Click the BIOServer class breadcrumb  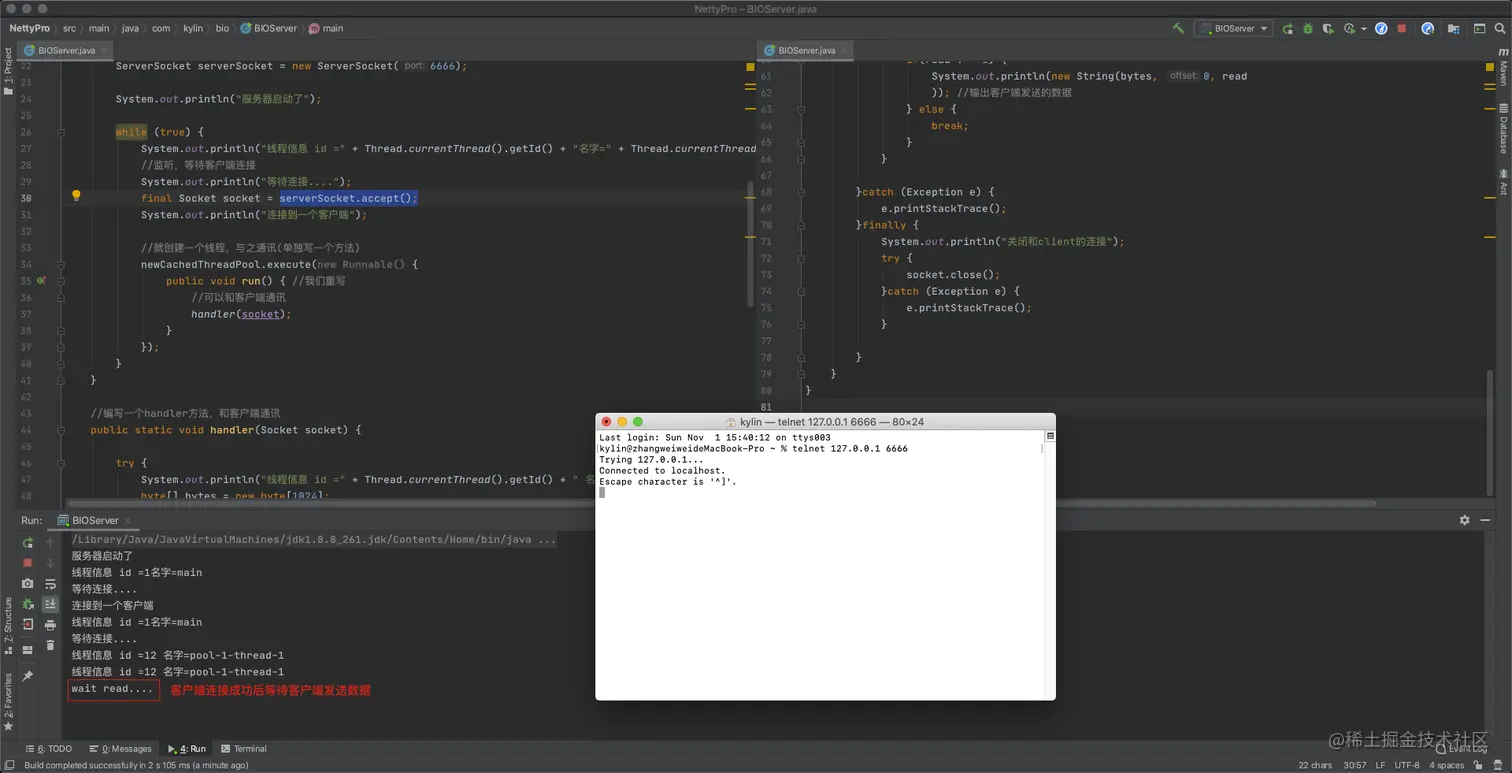pyautogui.click(x=267, y=28)
